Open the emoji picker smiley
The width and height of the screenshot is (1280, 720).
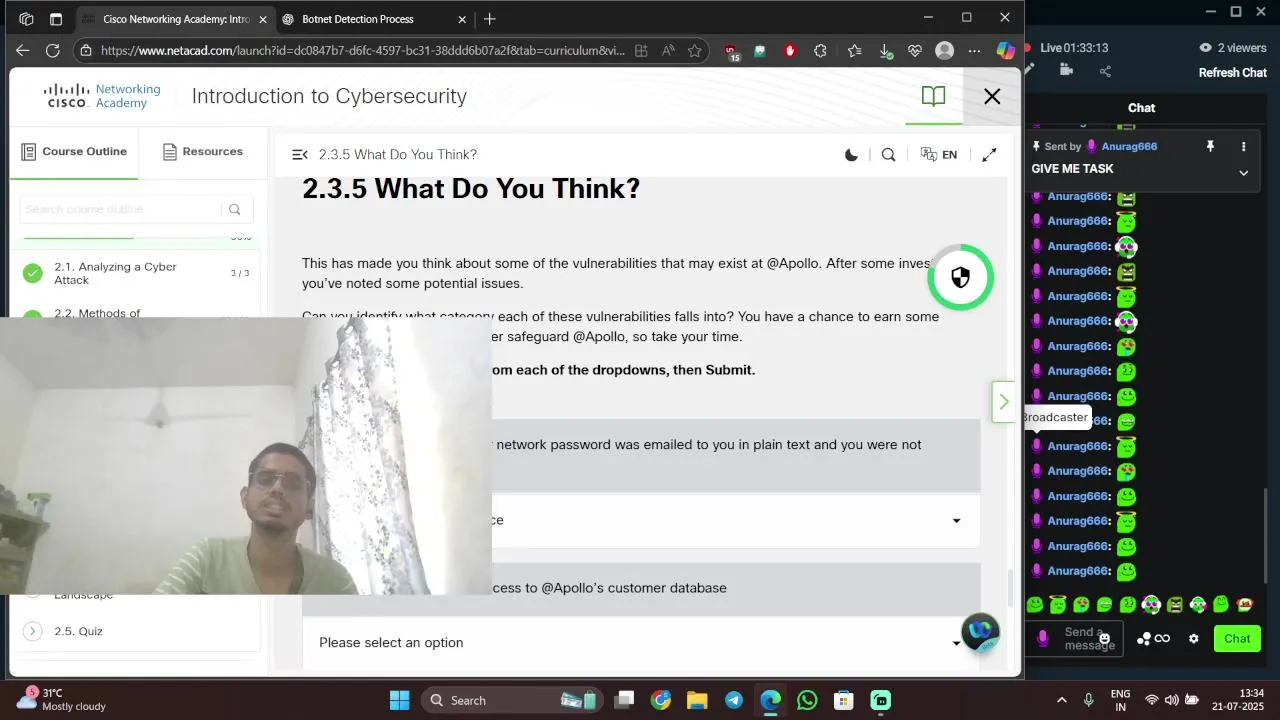pyautogui.click(x=1104, y=638)
